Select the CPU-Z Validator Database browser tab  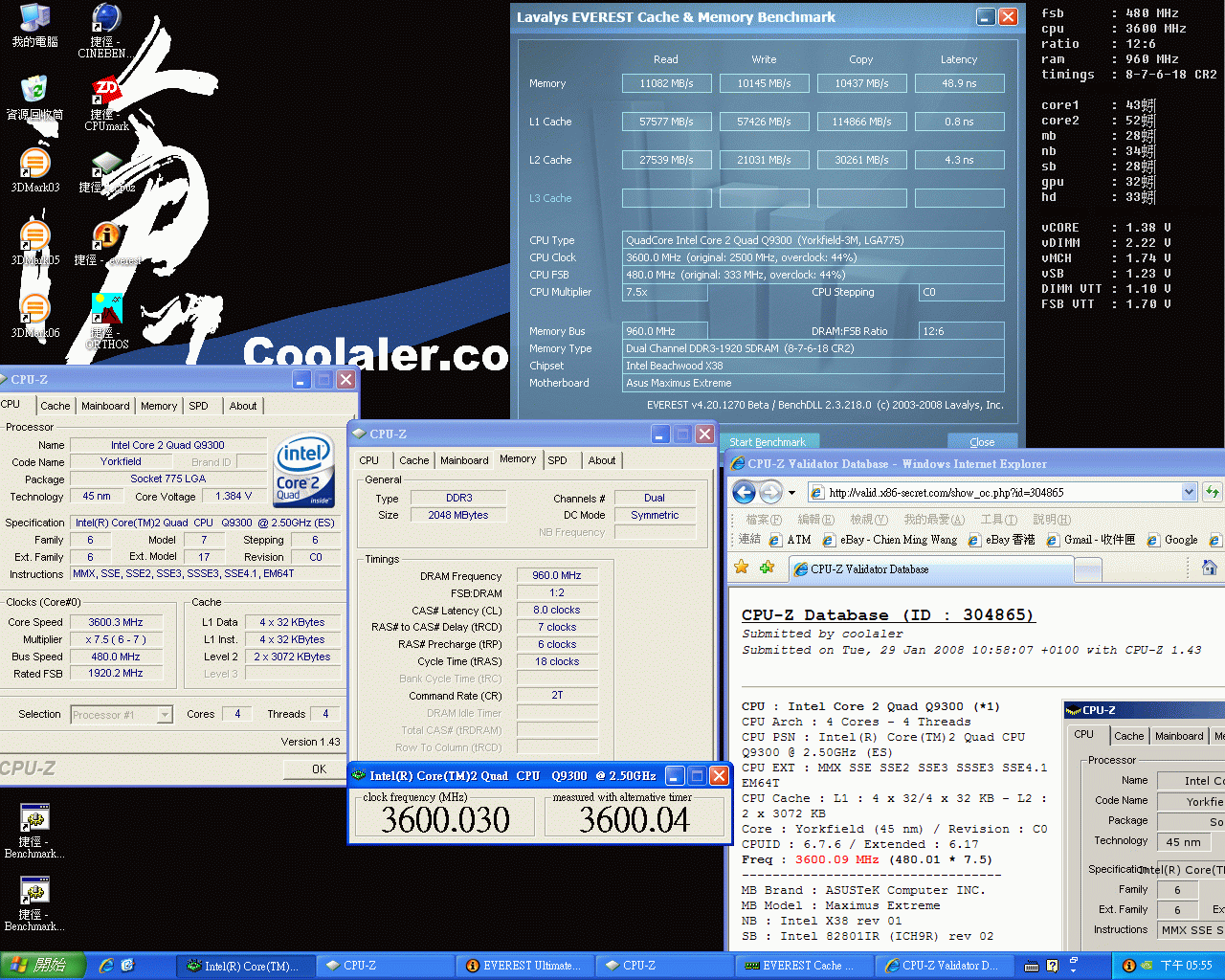pos(932,569)
